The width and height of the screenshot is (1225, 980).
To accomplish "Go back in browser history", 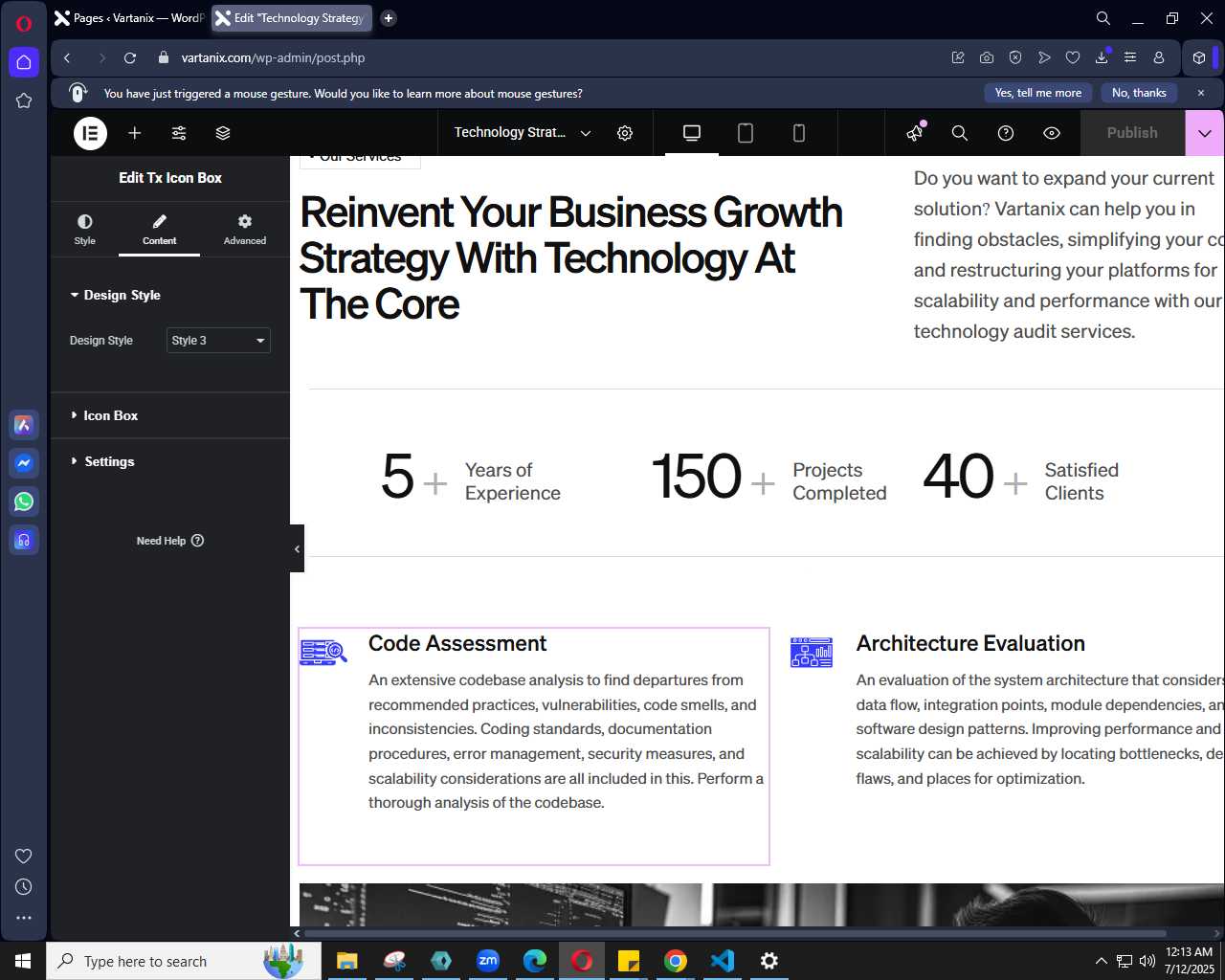I will 67,57.
